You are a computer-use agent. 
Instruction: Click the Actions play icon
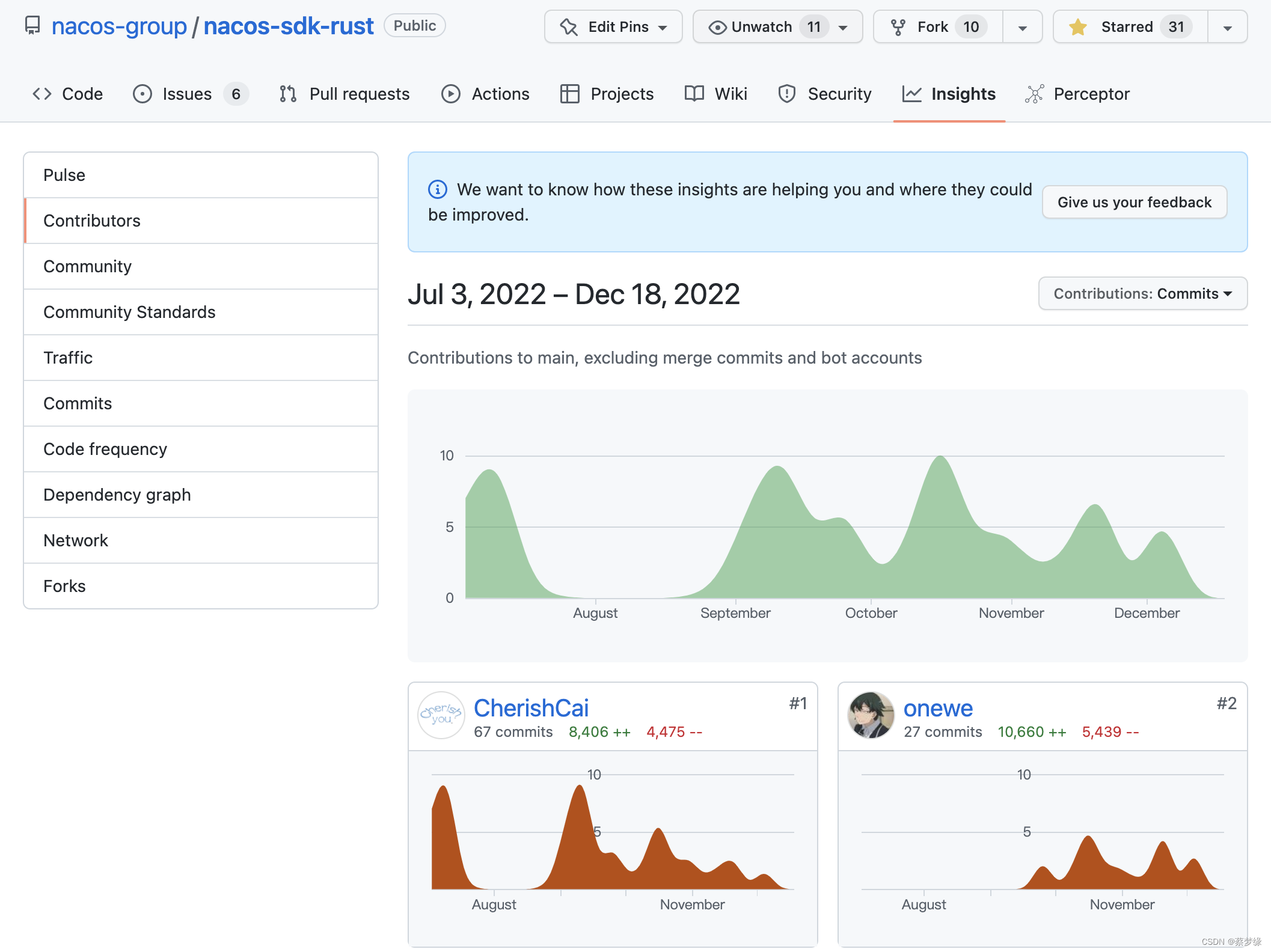(x=450, y=94)
